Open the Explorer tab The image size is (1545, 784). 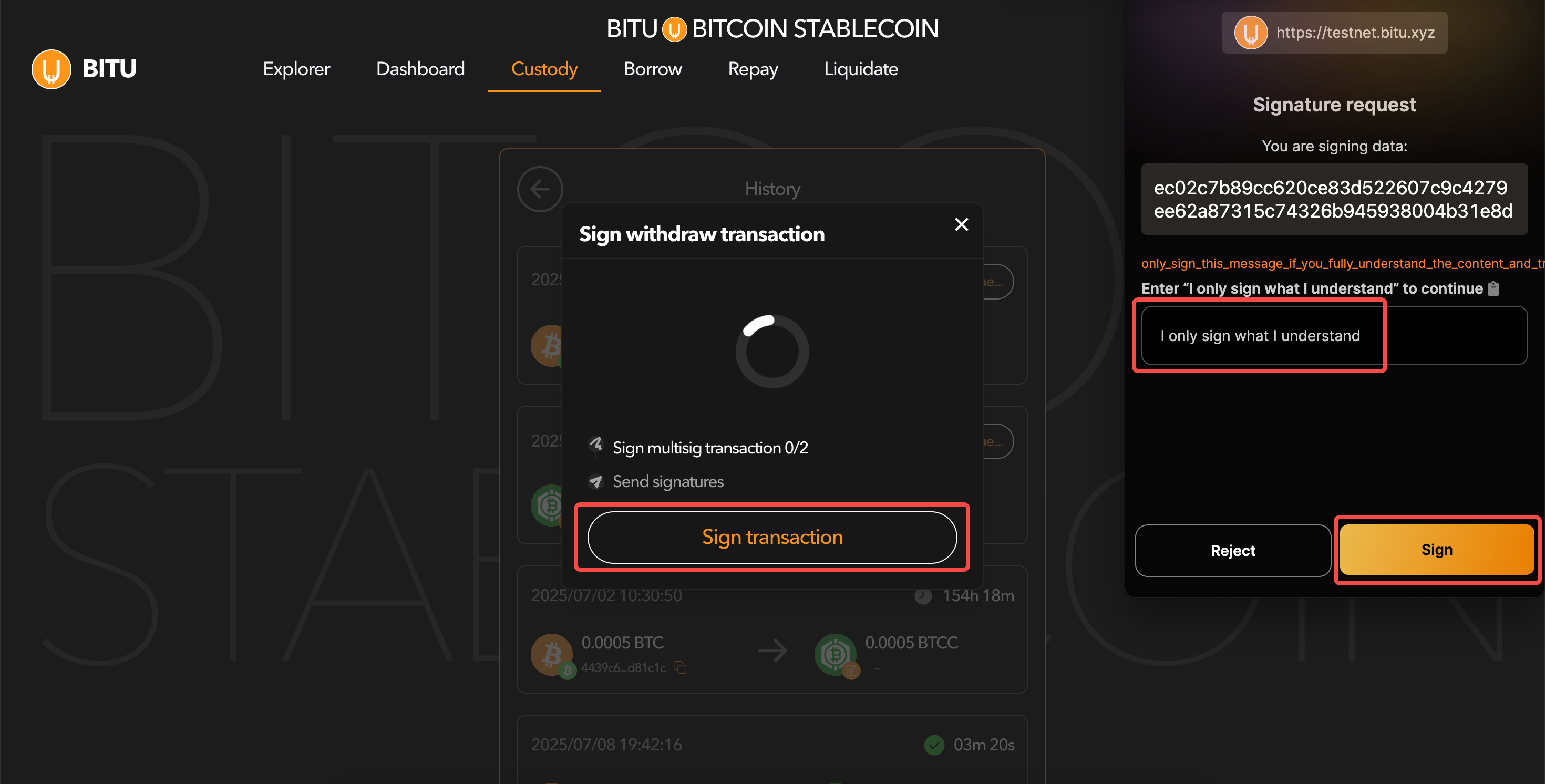296,69
